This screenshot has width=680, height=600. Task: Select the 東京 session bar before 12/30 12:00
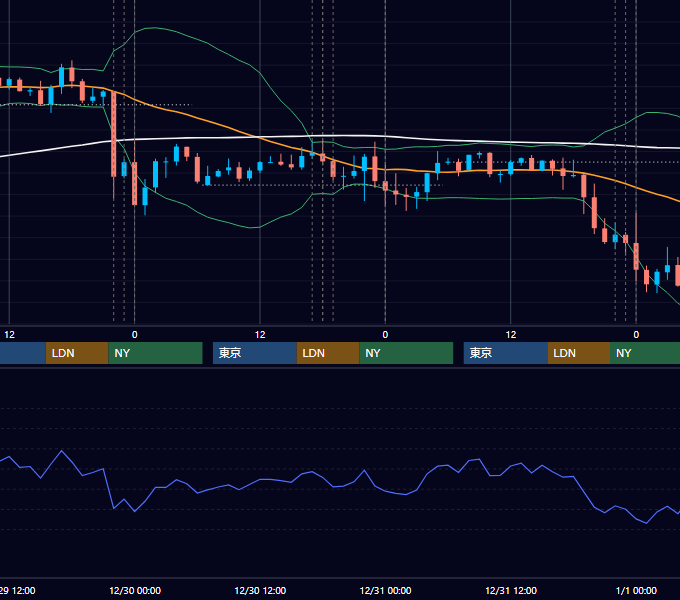255,353
